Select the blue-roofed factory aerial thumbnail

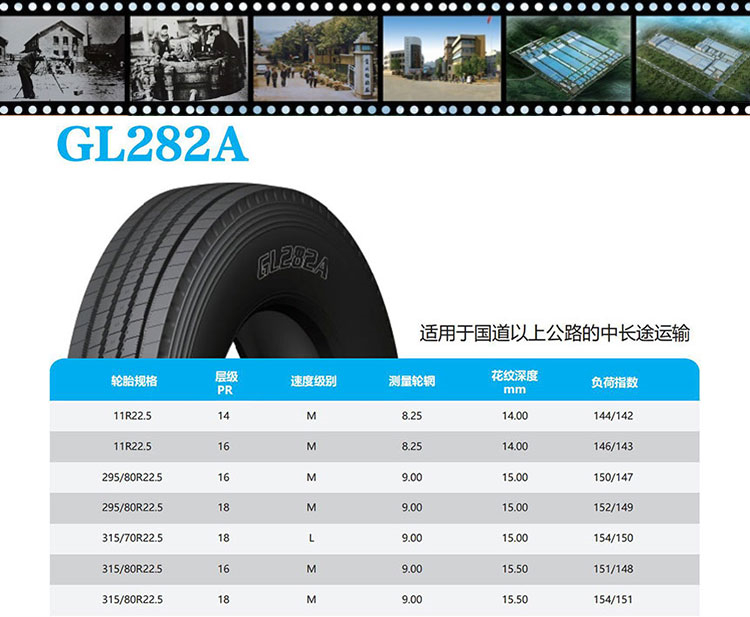[565, 58]
